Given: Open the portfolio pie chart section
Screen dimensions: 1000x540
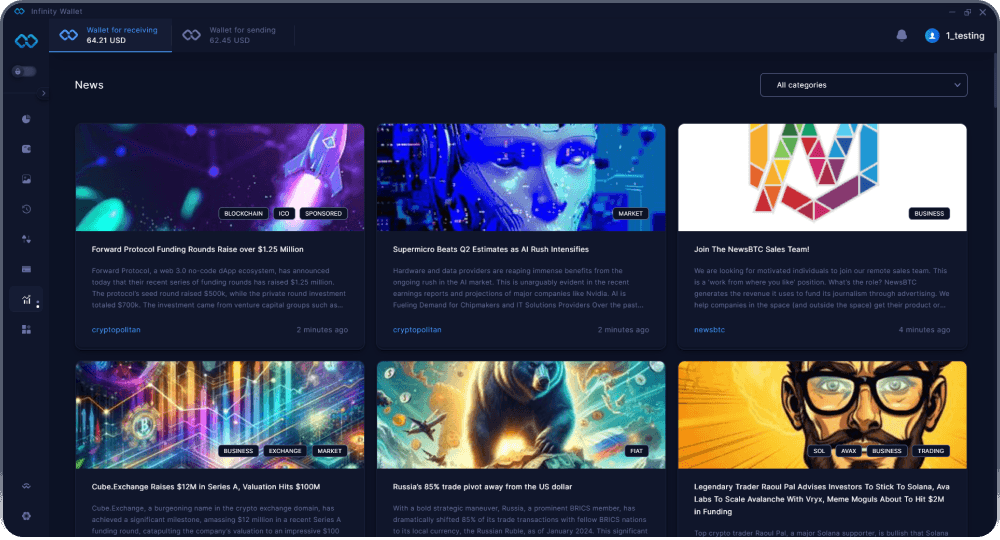Looking at the screenshot, I should point(26,119).
